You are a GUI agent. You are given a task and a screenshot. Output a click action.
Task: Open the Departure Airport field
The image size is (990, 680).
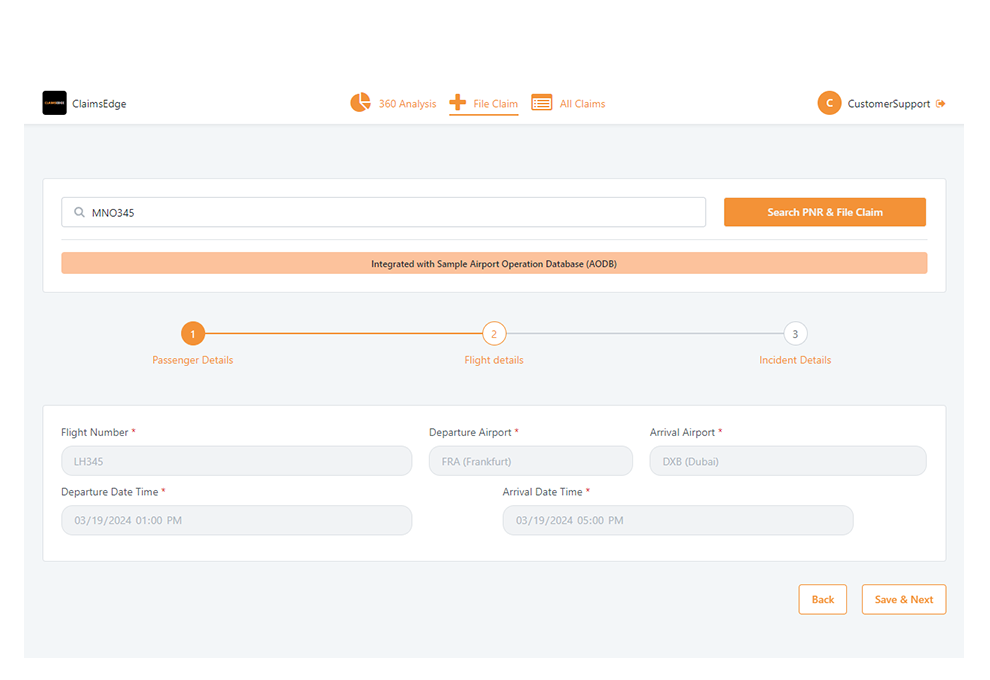click(530, 461)
